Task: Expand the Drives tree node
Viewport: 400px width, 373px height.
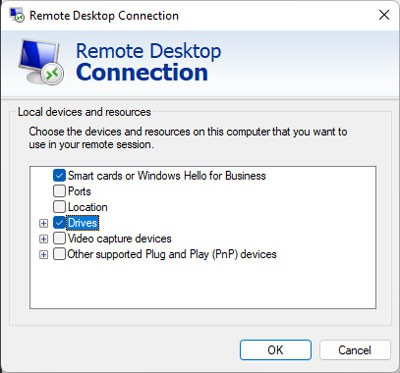Action: pos(43,223)
